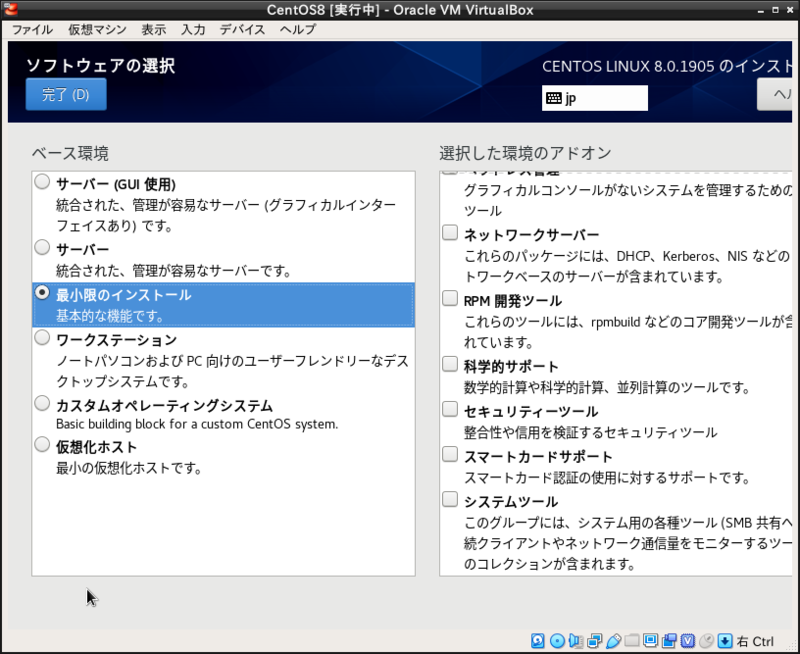
Task: Open the デバイス menu
Action: tap(242, 30)
